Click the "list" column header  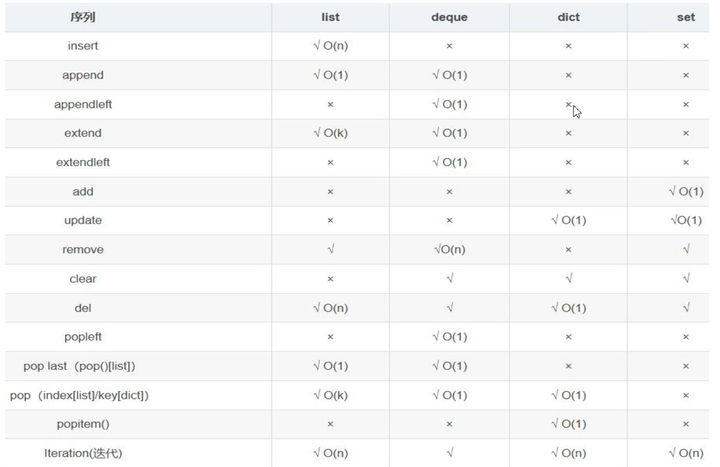(x=330, y=17)
